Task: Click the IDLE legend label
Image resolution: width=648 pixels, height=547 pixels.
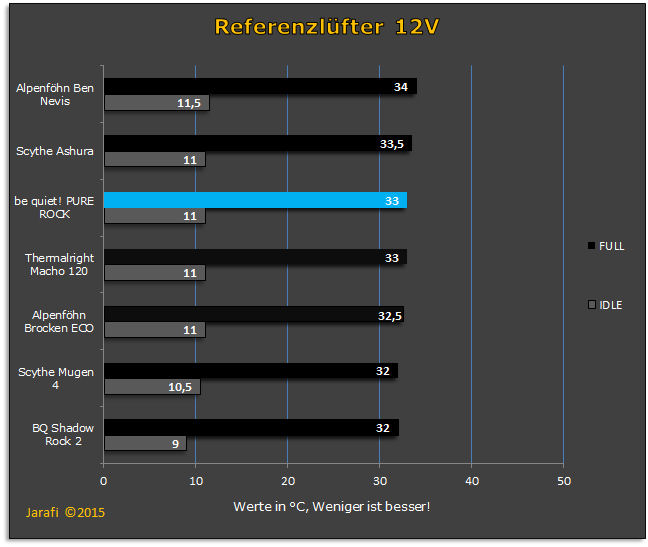Action: click(611, 305)
